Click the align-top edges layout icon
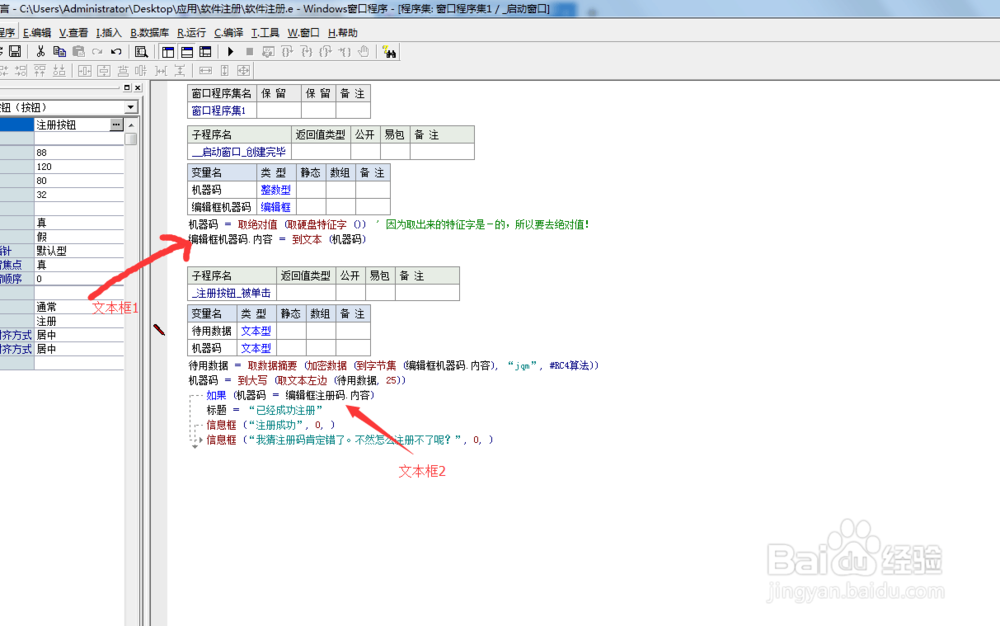The image size is (1000, 626). tap(40, 71)
